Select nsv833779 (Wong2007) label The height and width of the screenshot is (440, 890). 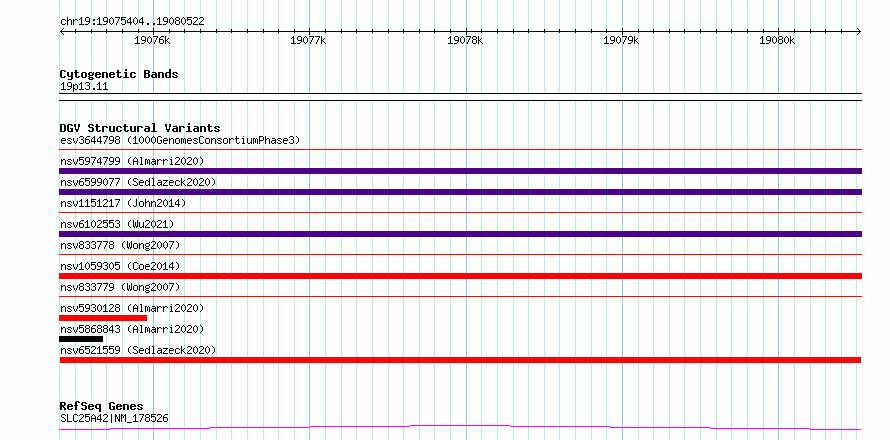tap(120, 287)
